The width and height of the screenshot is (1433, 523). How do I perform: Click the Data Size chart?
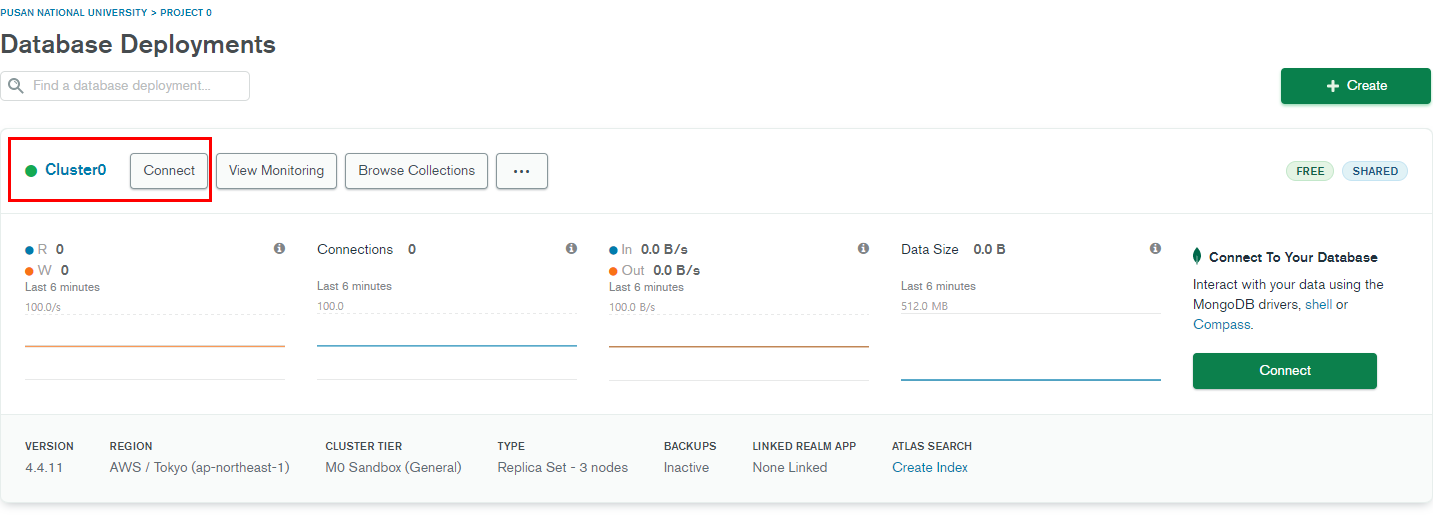[x=1031, y=347]
